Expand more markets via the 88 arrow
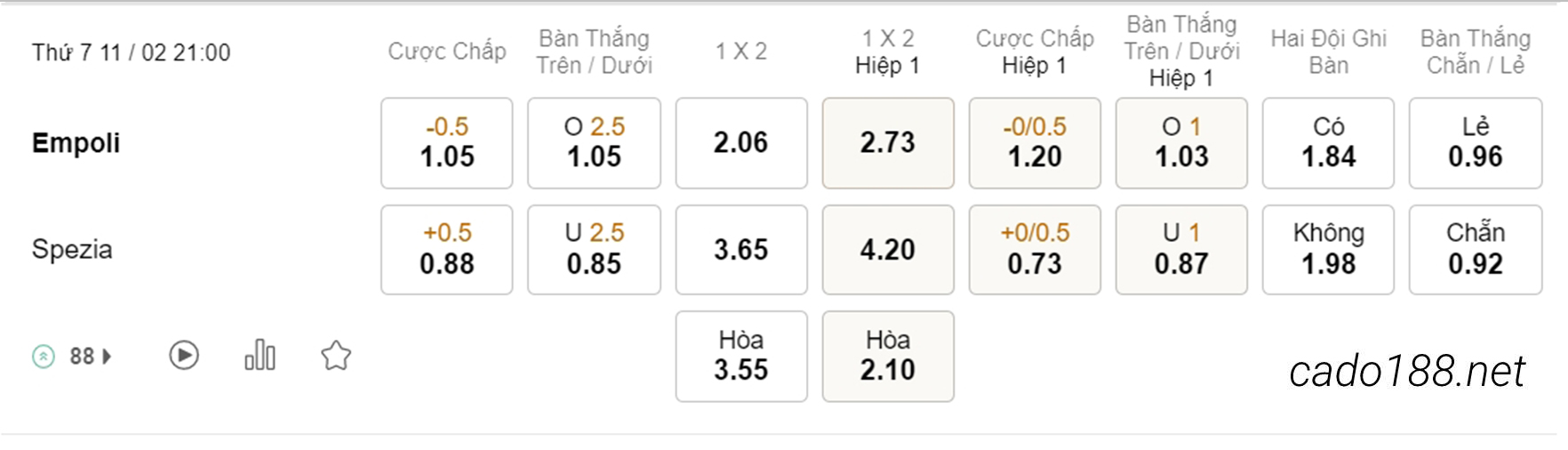Screen dimensions: 1568x450 tap(91, 357)
